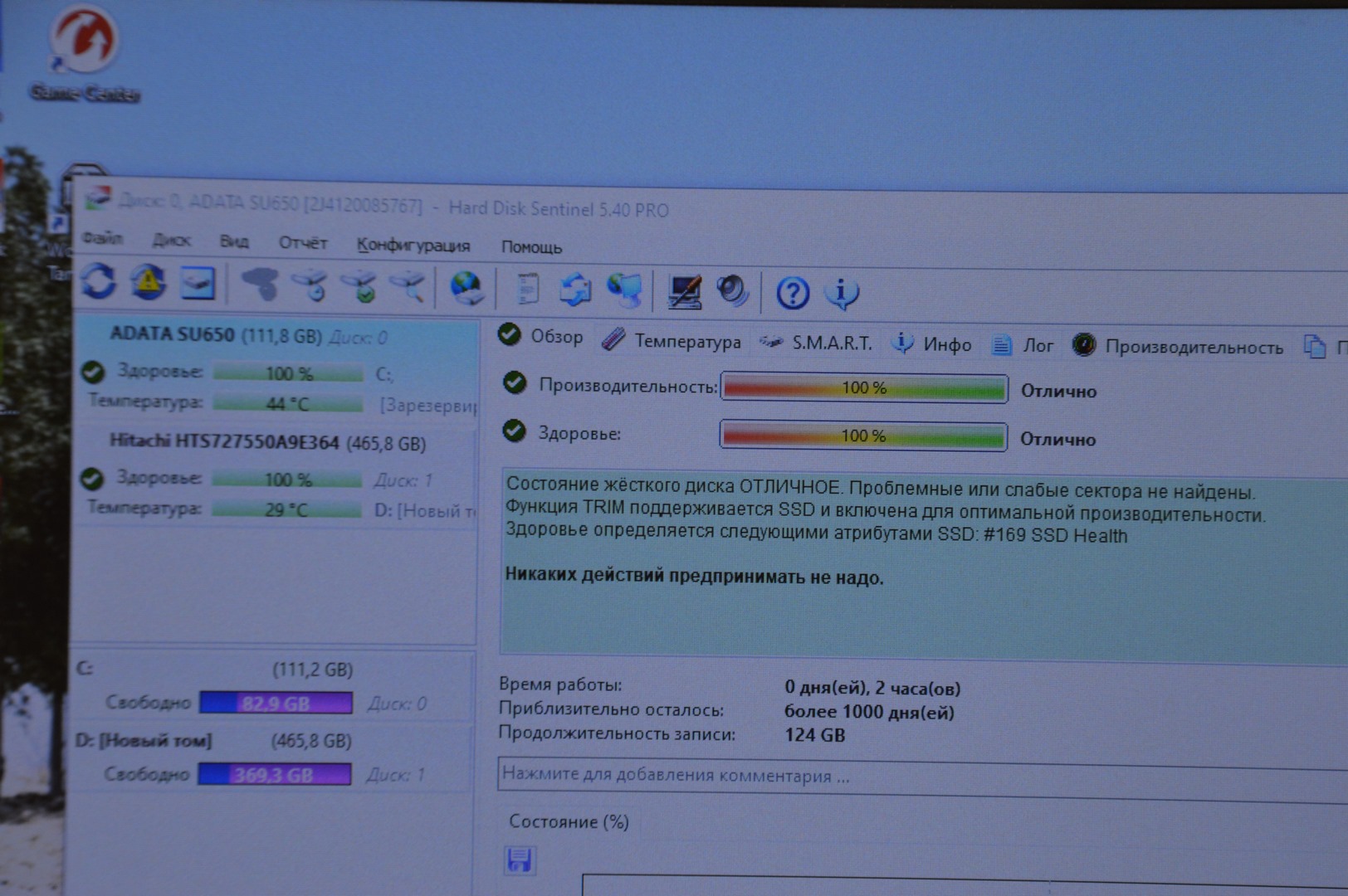Click the globe with disk toolbar icon

466,288
